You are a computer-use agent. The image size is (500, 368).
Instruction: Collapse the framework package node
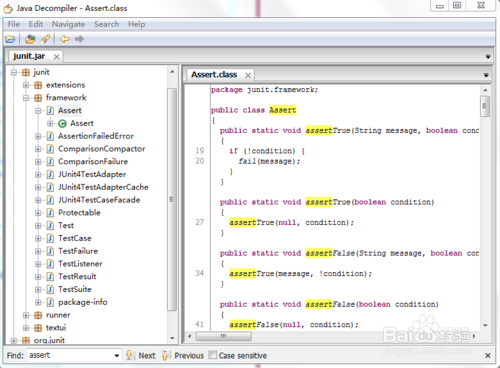tap(26, 98)
